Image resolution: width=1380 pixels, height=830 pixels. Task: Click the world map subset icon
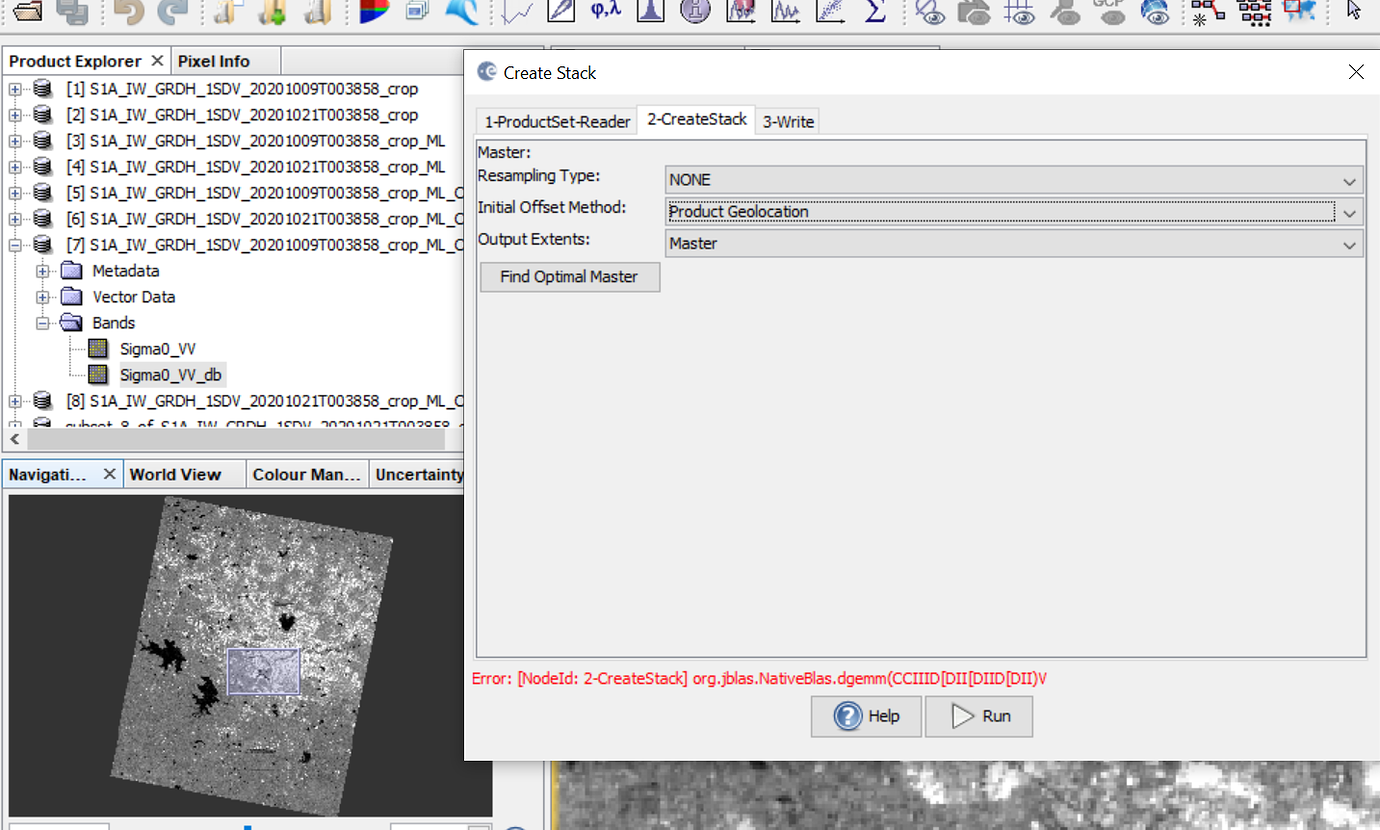[1298, 10]
